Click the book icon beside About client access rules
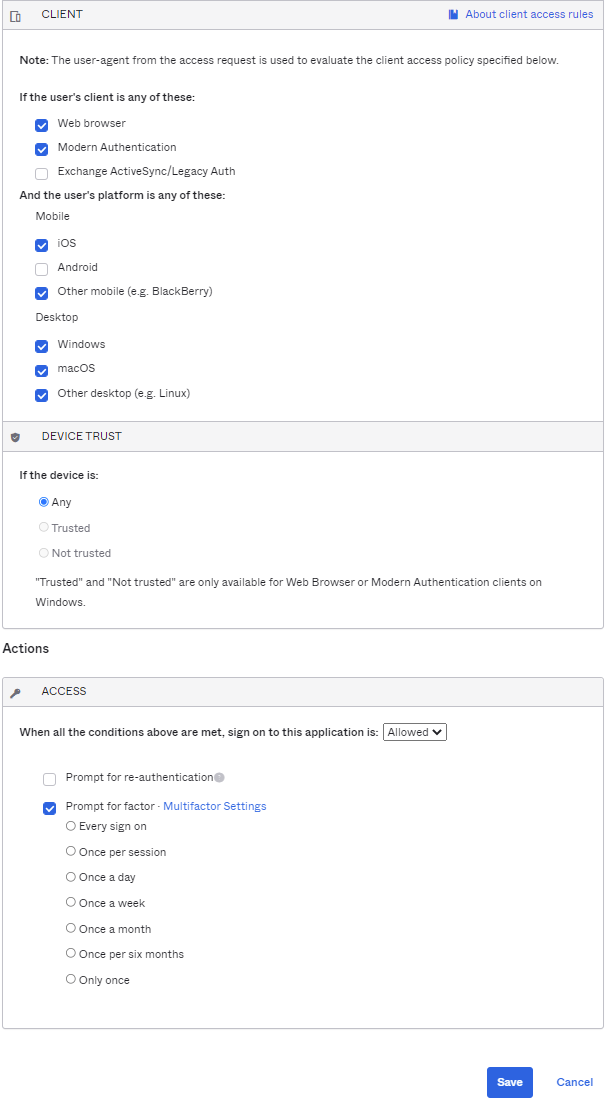Image resolution: width=607 pixels, height=1106 pixels. tap(453, 15)
